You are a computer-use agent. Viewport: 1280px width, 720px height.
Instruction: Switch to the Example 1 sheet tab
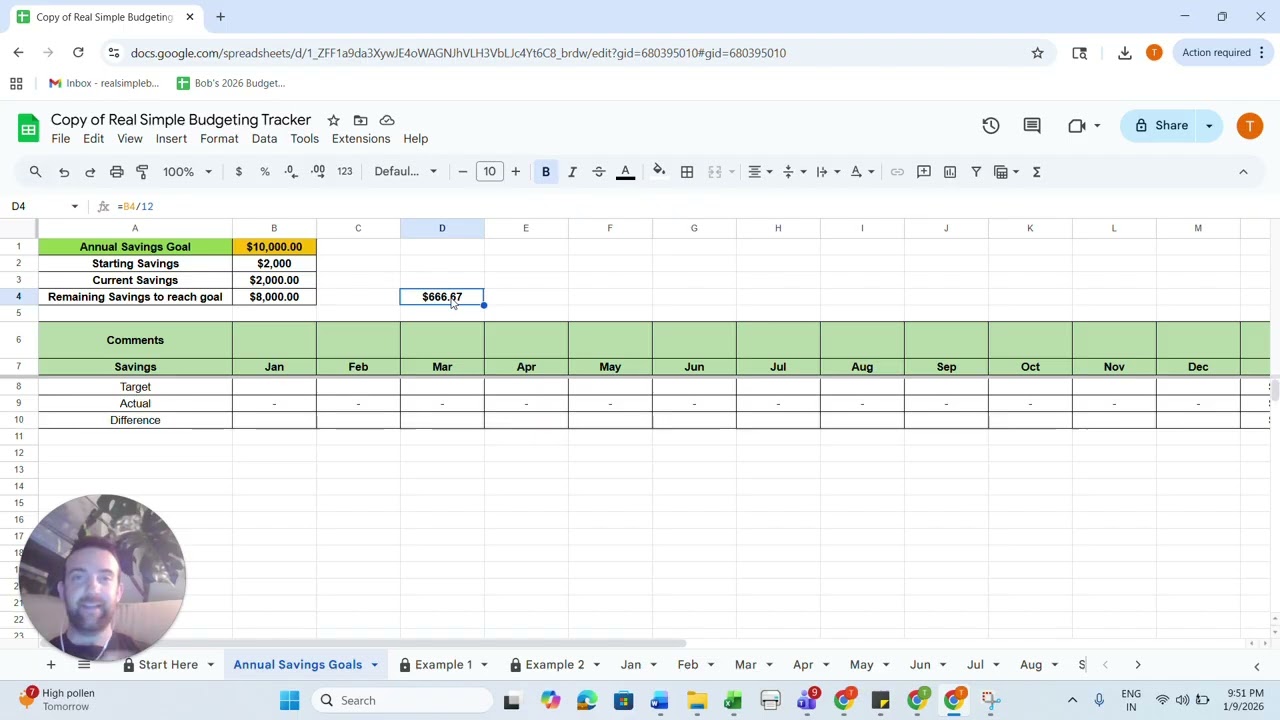click(443, 665)
